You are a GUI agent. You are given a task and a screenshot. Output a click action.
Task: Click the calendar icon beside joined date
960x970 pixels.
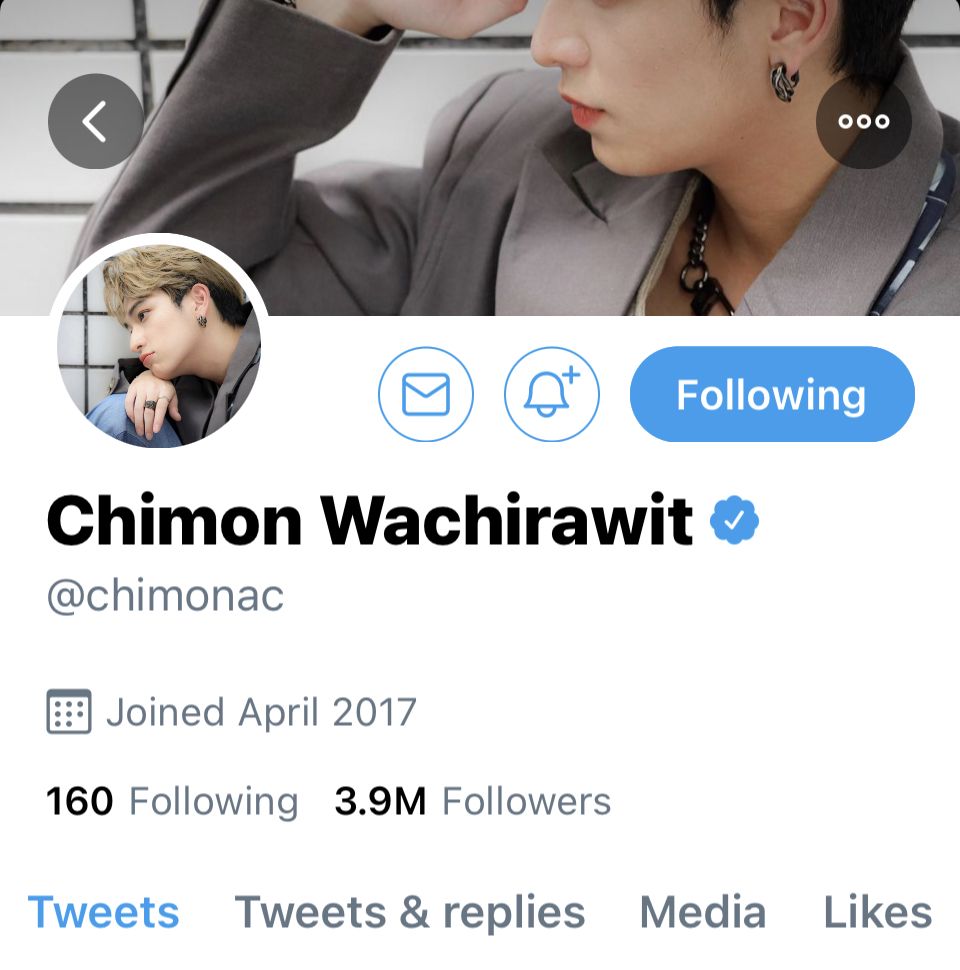coord(69,711)
